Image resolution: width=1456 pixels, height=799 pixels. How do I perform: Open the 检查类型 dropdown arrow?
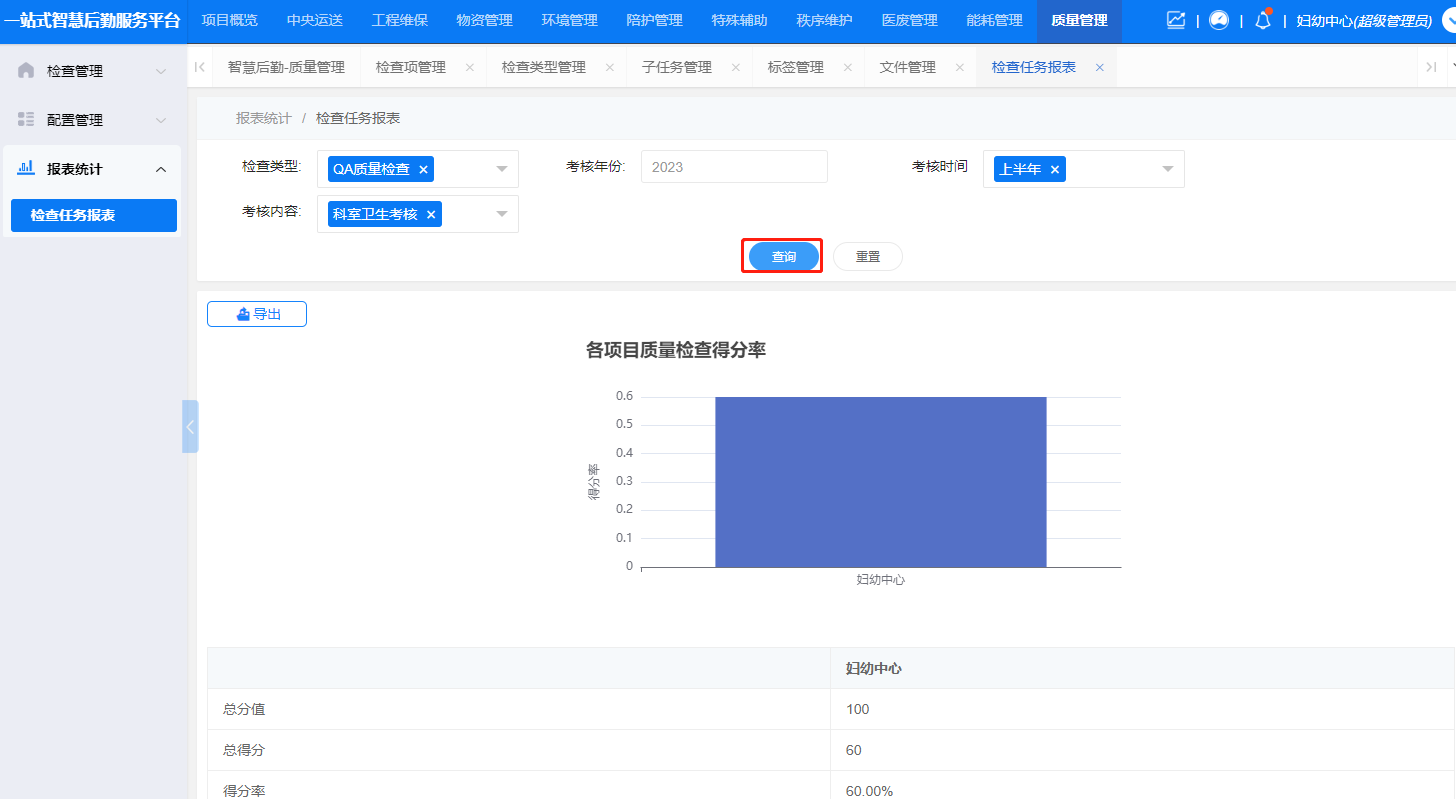tap(502, 169)
